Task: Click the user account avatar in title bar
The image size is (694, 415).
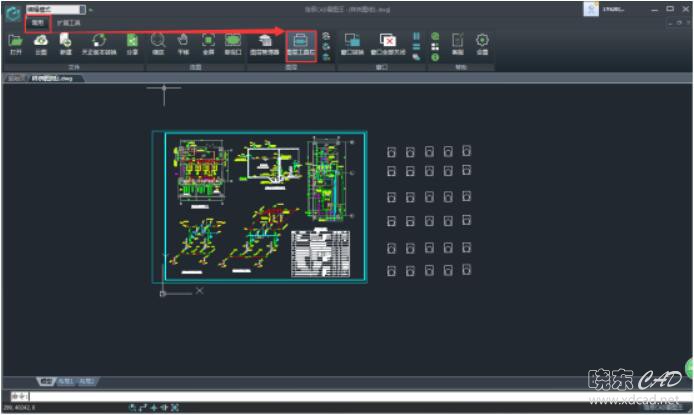Action: click(591, 9)
